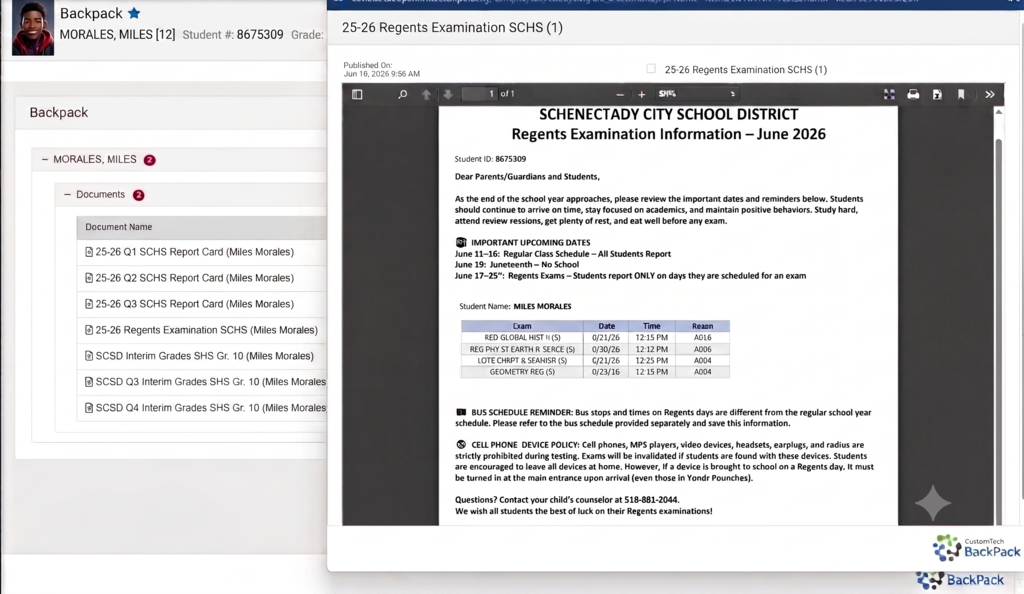
Task: Zoom out of the PDF document
Action: pyautogui.click(x=620, y=95)
